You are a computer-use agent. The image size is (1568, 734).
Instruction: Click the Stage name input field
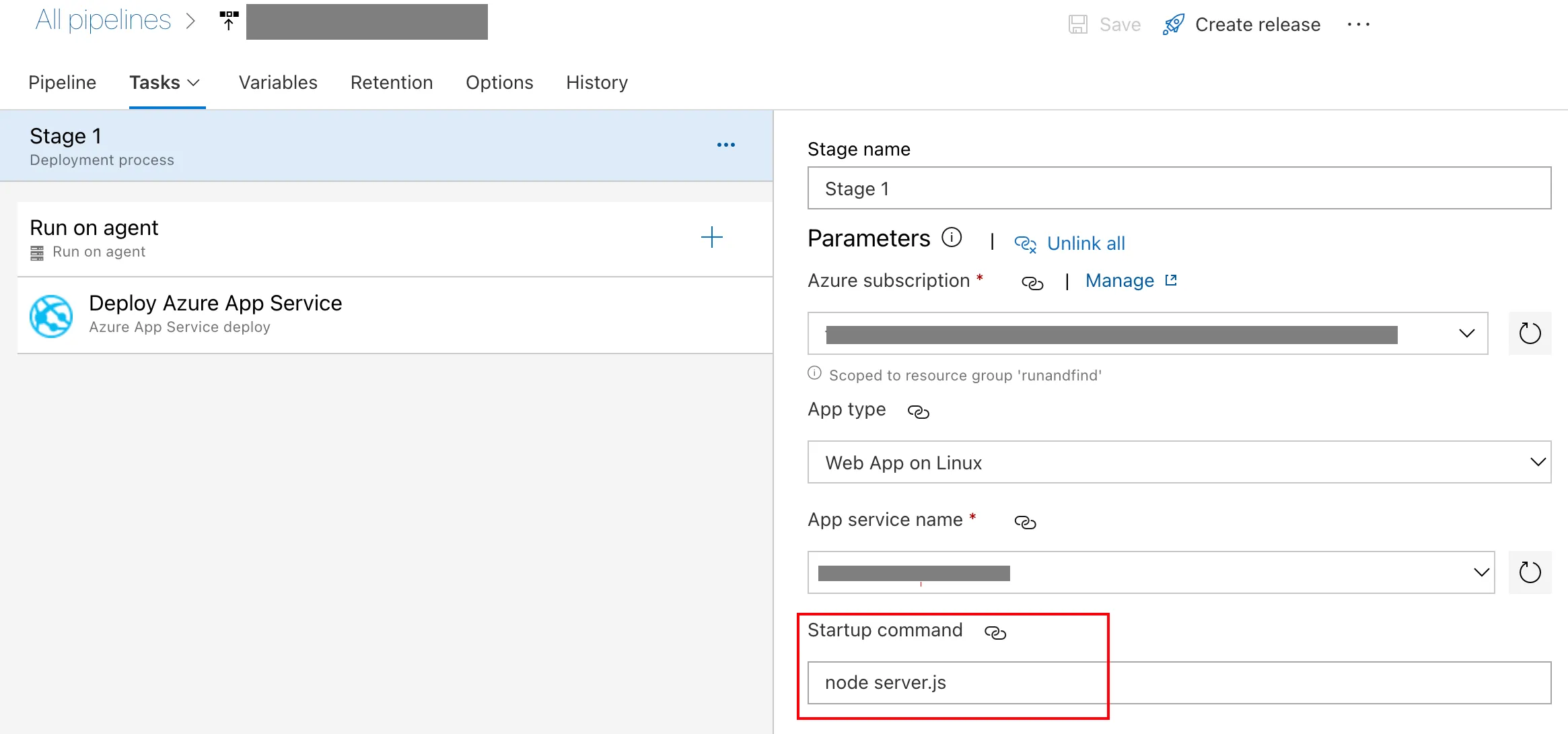click(x=1178, y=189)
